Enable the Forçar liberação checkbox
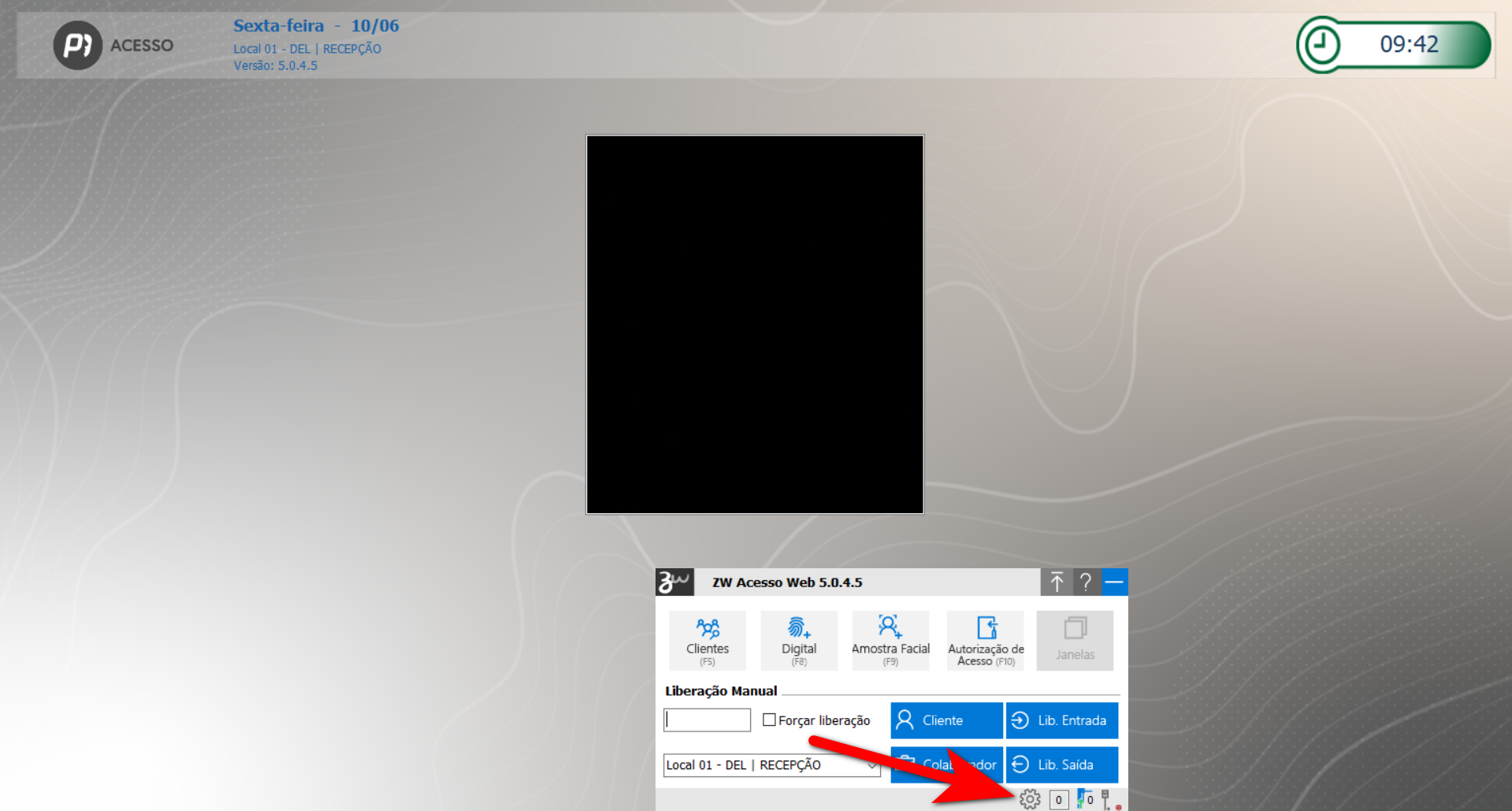Image resolution: width=1512 pixels, height=811 pixels. pyautogui.click(x=769, y=720)
